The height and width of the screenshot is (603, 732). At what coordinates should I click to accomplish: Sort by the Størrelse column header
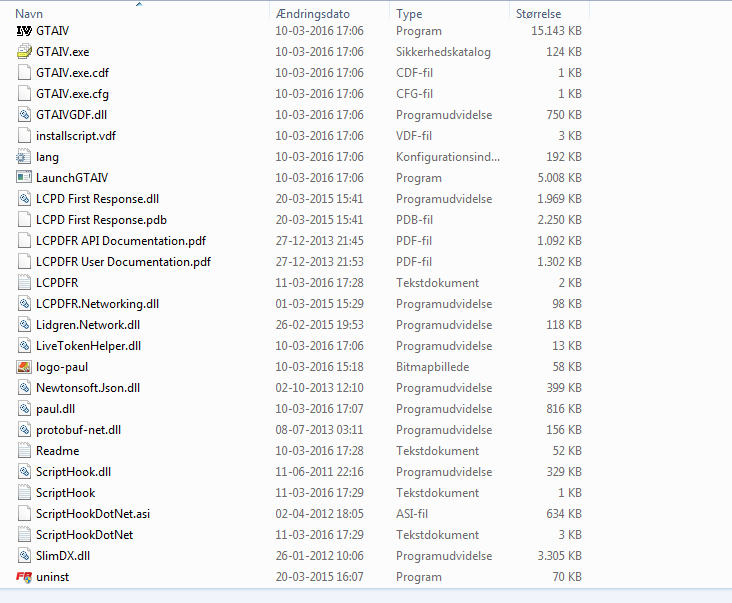click(538, 14)
